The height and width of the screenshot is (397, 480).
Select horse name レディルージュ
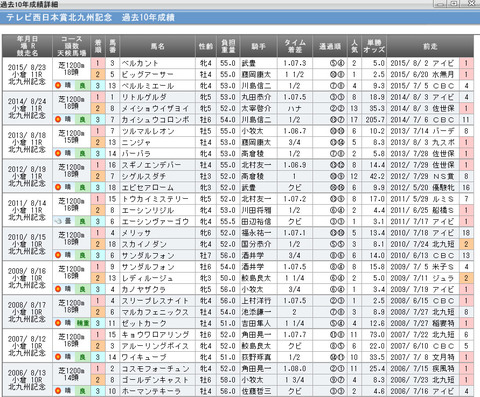point(147,278)
